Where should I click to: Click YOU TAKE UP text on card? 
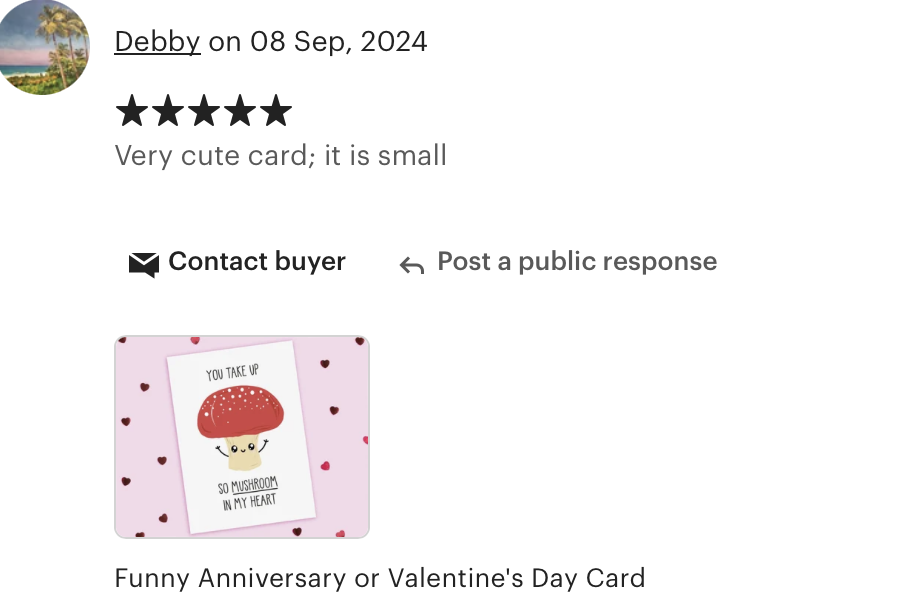click(x=232, y=373)
